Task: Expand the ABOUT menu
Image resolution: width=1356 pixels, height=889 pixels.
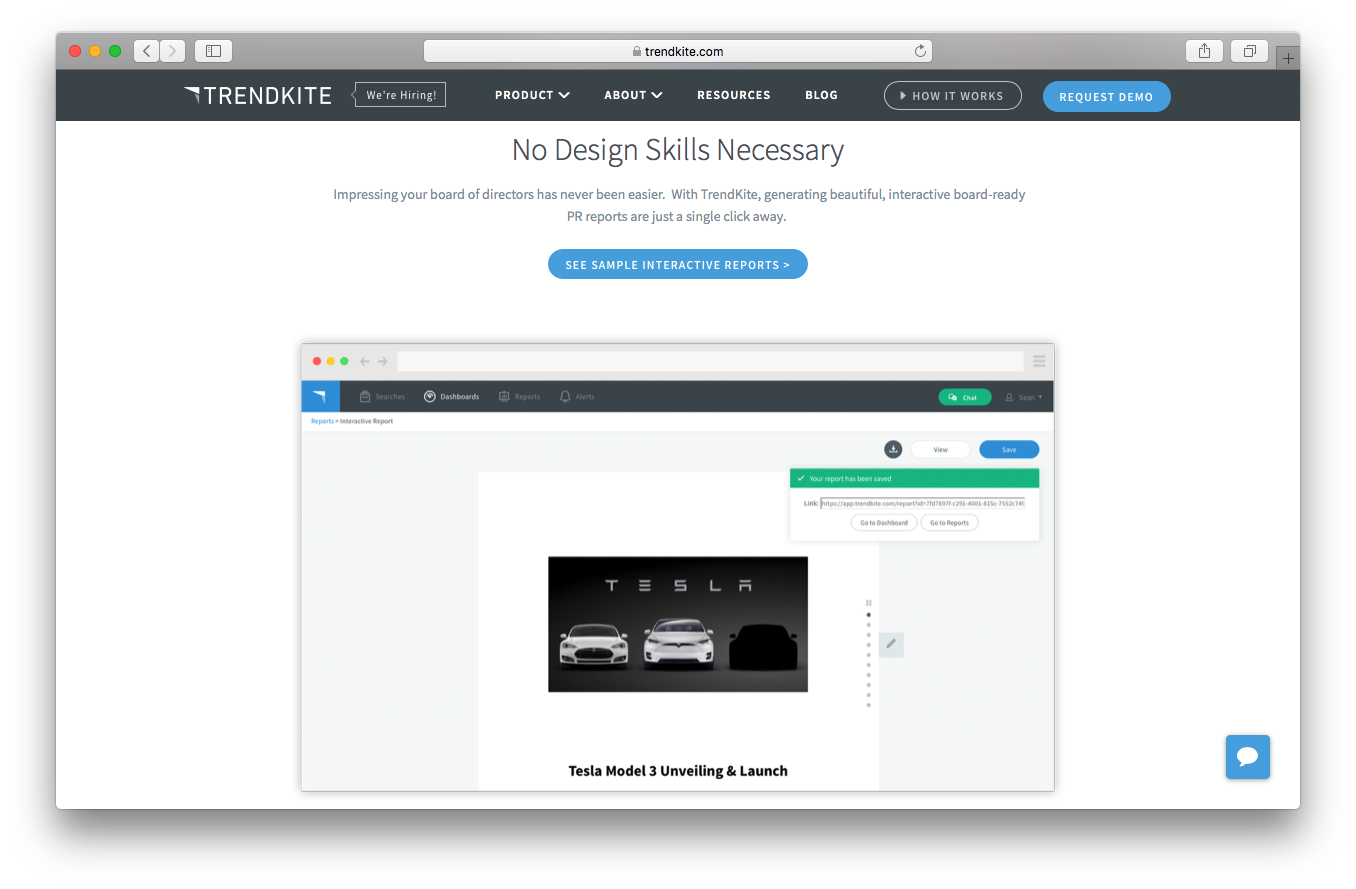Action: point(633,95)
